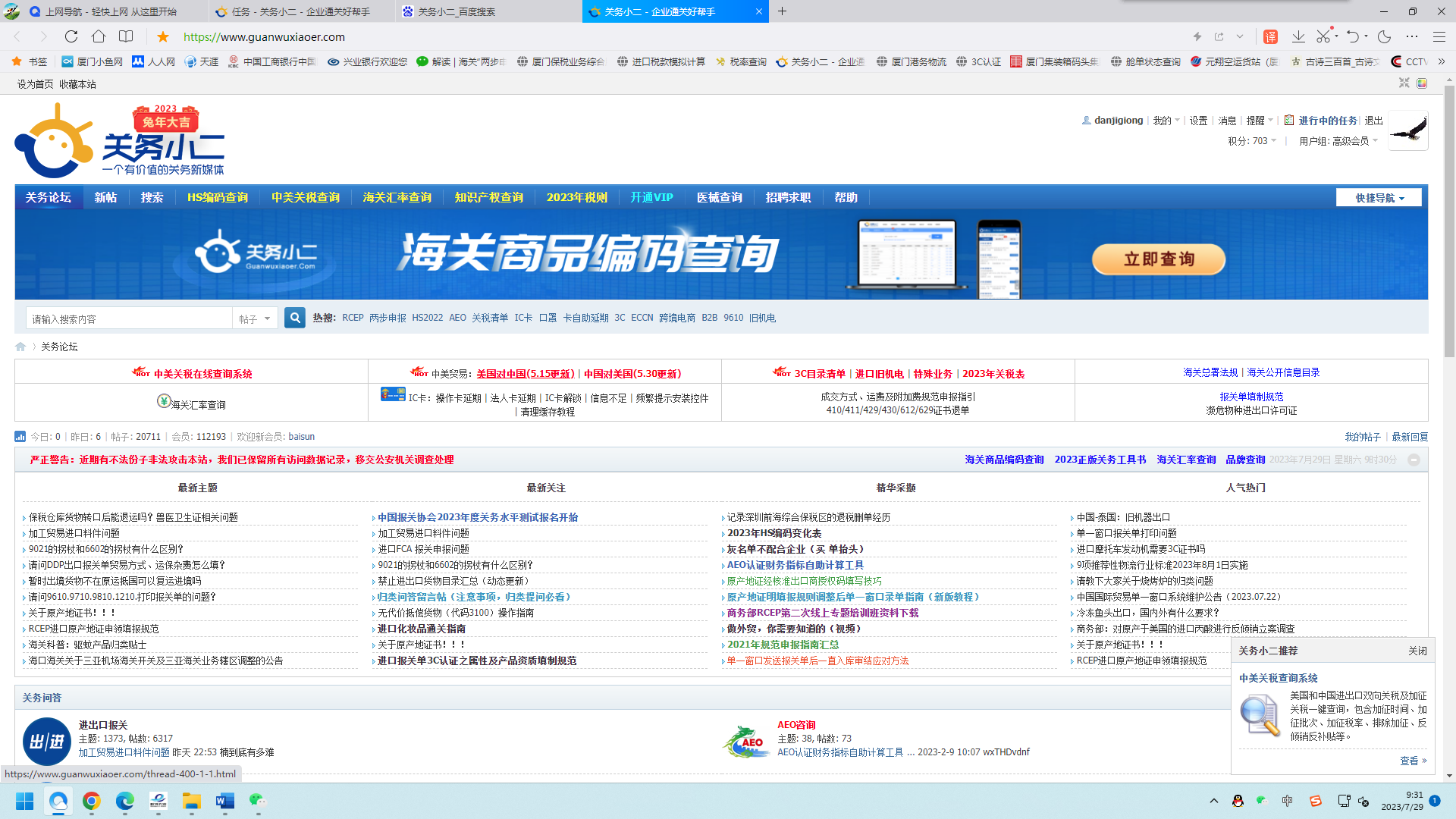Expand the 用户组: 高级会员 dropdown
This screenshot has width=1456, height=819.
[1338, 141]
